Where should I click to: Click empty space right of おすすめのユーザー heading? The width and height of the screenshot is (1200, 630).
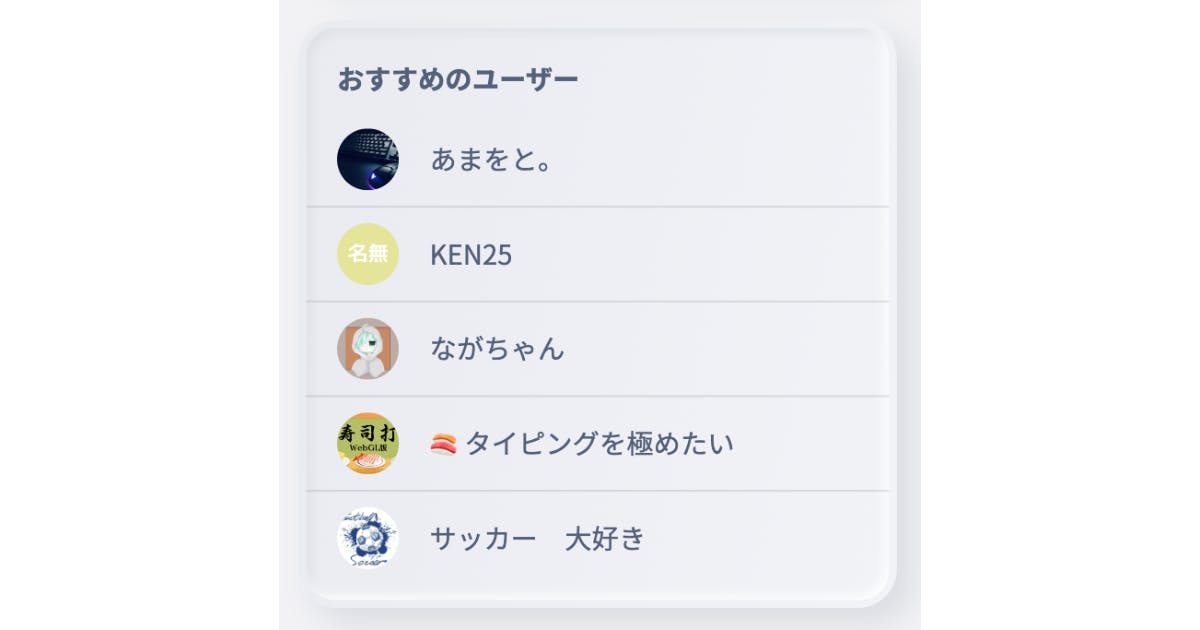tap(730, 79)
